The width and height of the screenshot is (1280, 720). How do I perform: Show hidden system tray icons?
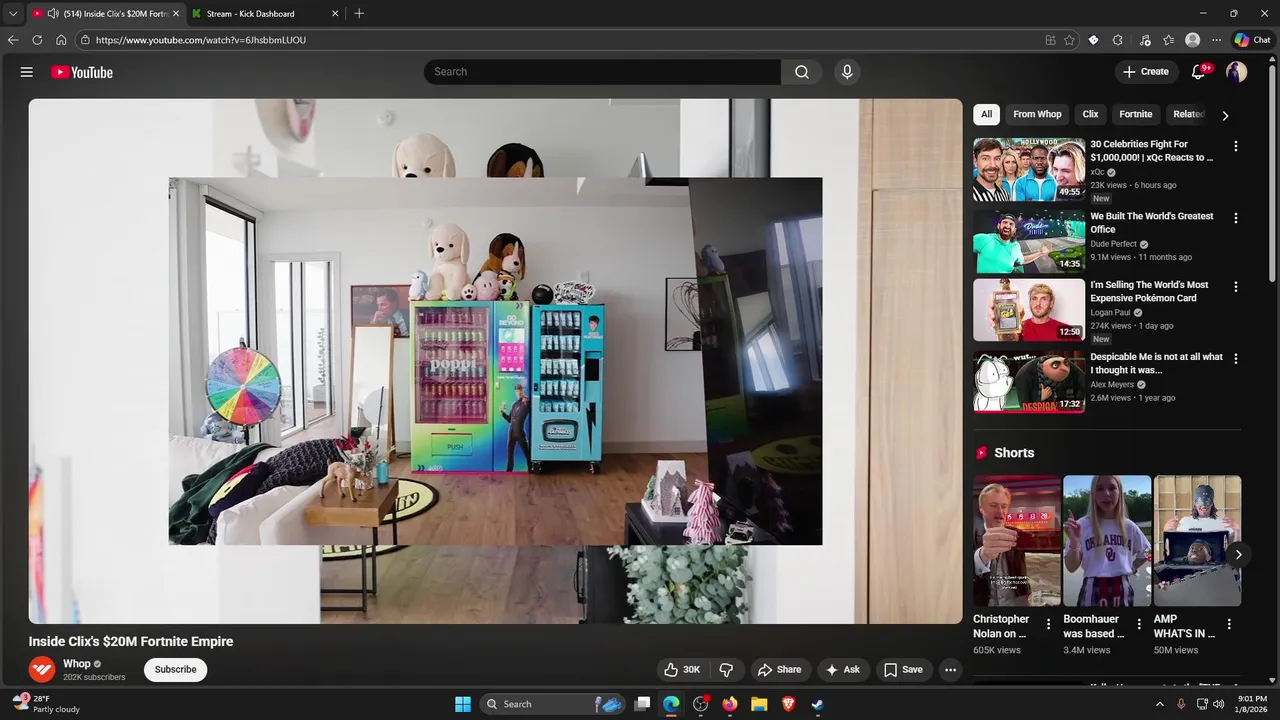click(x=1160, y=704)
